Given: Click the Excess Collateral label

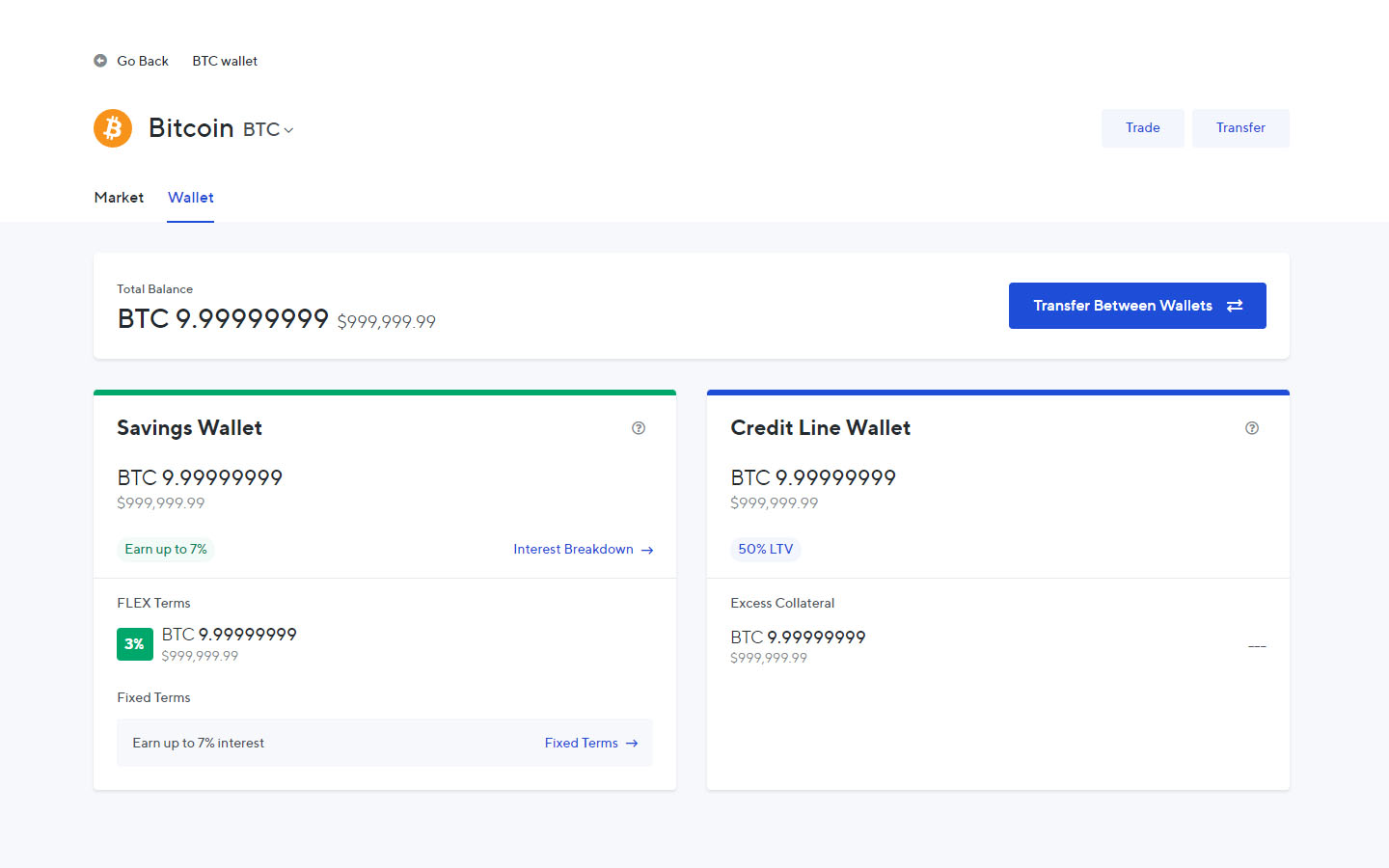Looking at the screenshot, I should click(782, 603).
